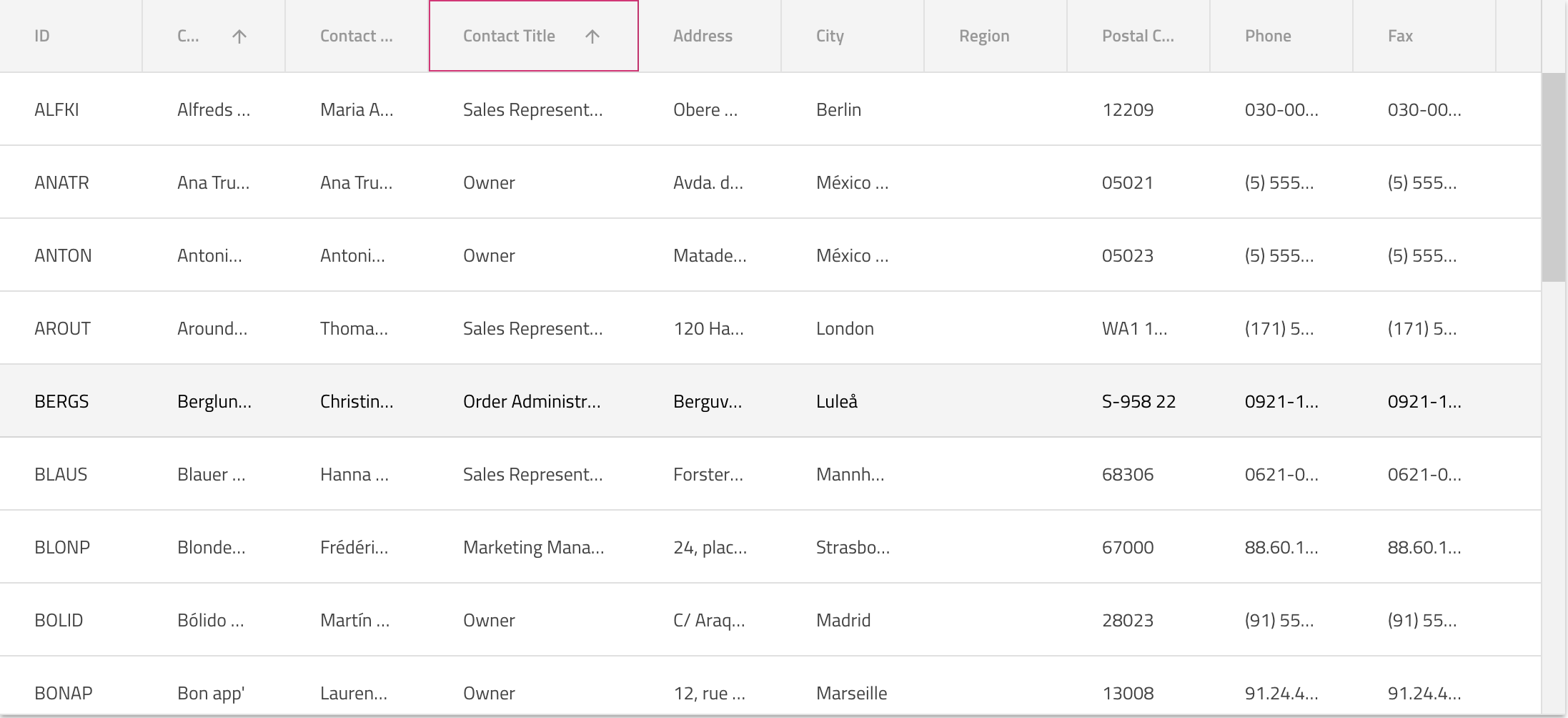Click the Region column header
The width and height of the screenshot is (1568, 718).
tap(984, 36)
